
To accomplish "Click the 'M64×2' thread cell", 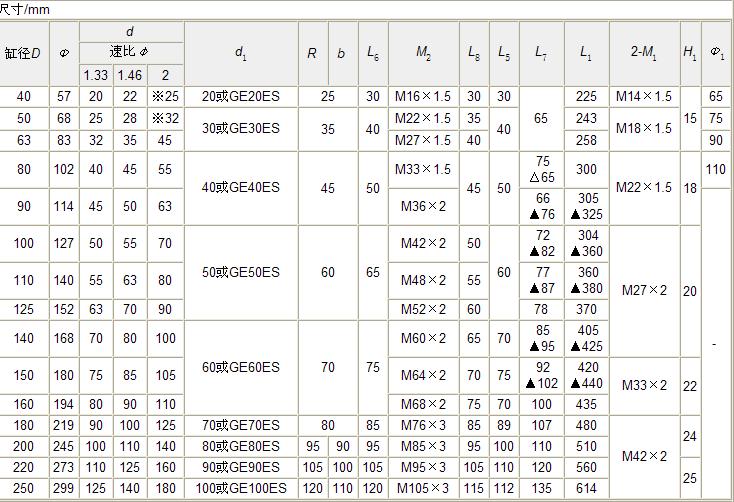I will coord(424,376).
